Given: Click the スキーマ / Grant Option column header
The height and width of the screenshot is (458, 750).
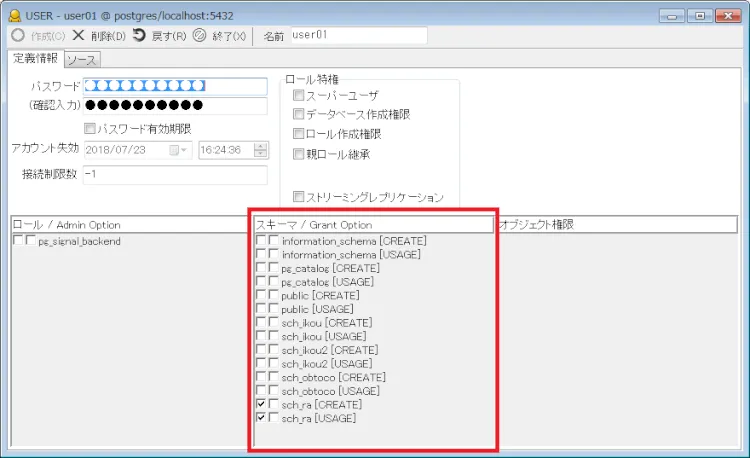Looking at the screenshot, I should pyautogui.click(x=373, y=225).
